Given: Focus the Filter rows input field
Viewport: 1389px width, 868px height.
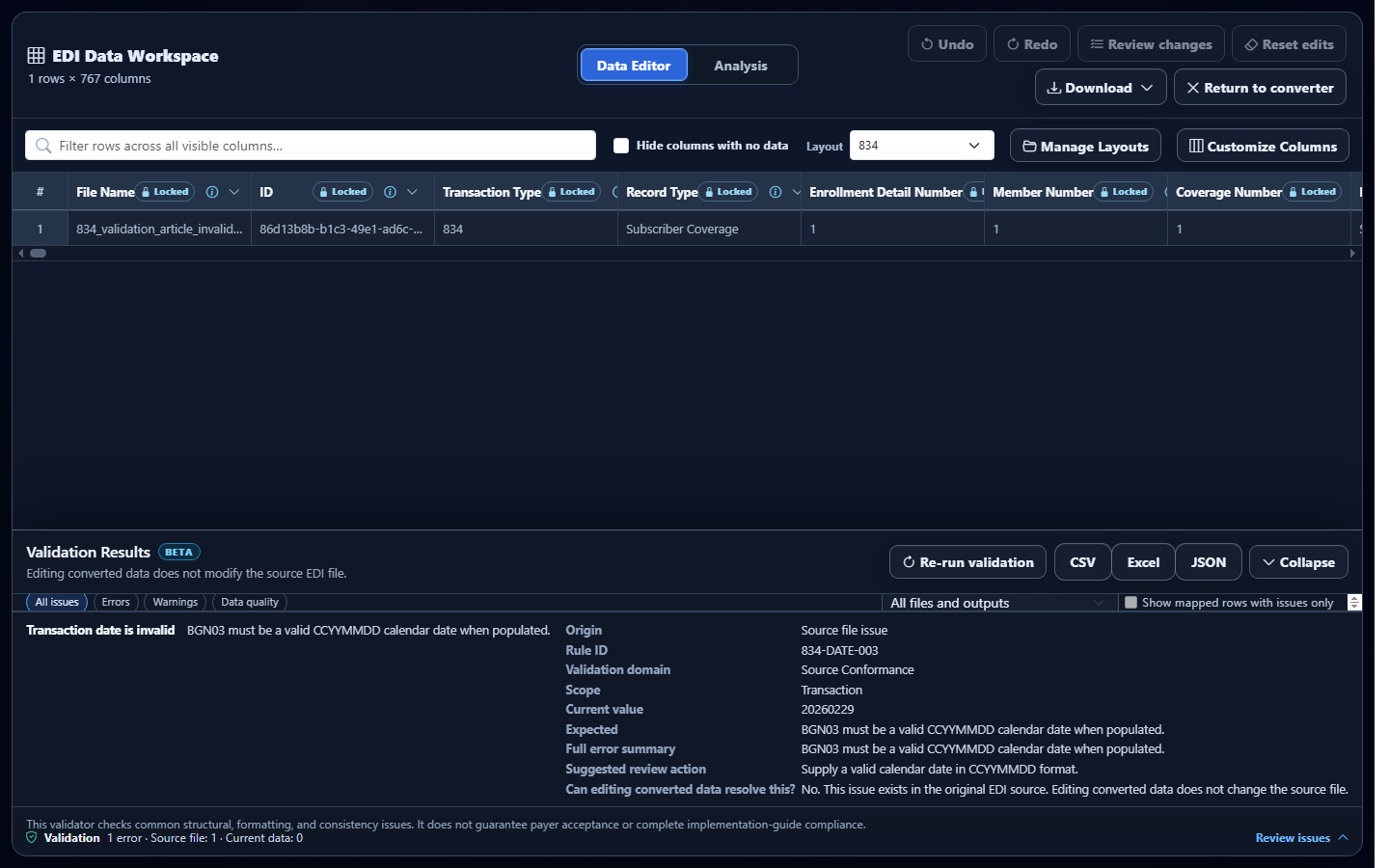Looking at the screenshot, I should tap(311, 146).
